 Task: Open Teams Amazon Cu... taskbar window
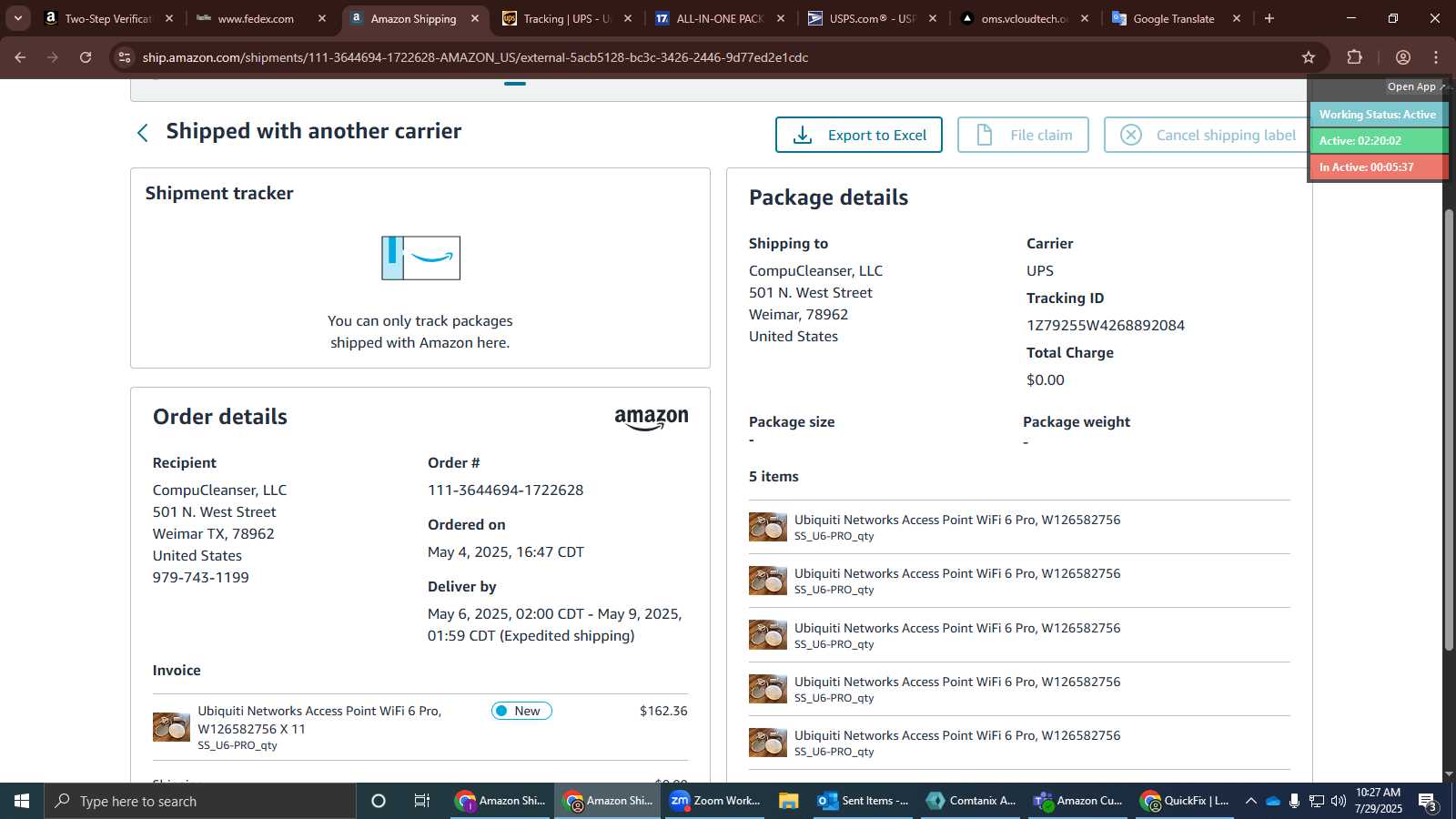[1078, 801]
